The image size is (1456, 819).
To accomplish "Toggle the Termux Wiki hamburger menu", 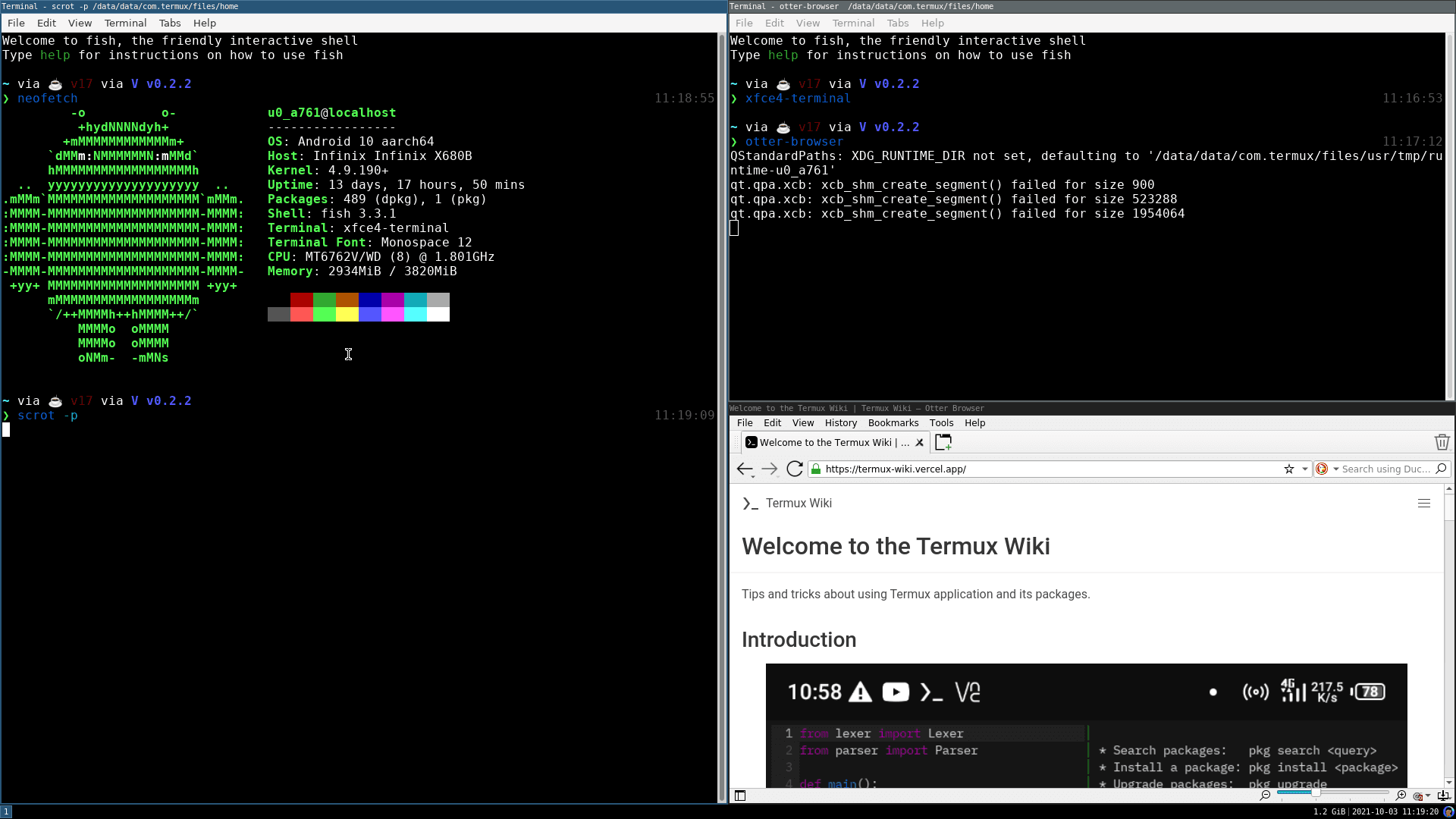I will [x=1423, y=504].
